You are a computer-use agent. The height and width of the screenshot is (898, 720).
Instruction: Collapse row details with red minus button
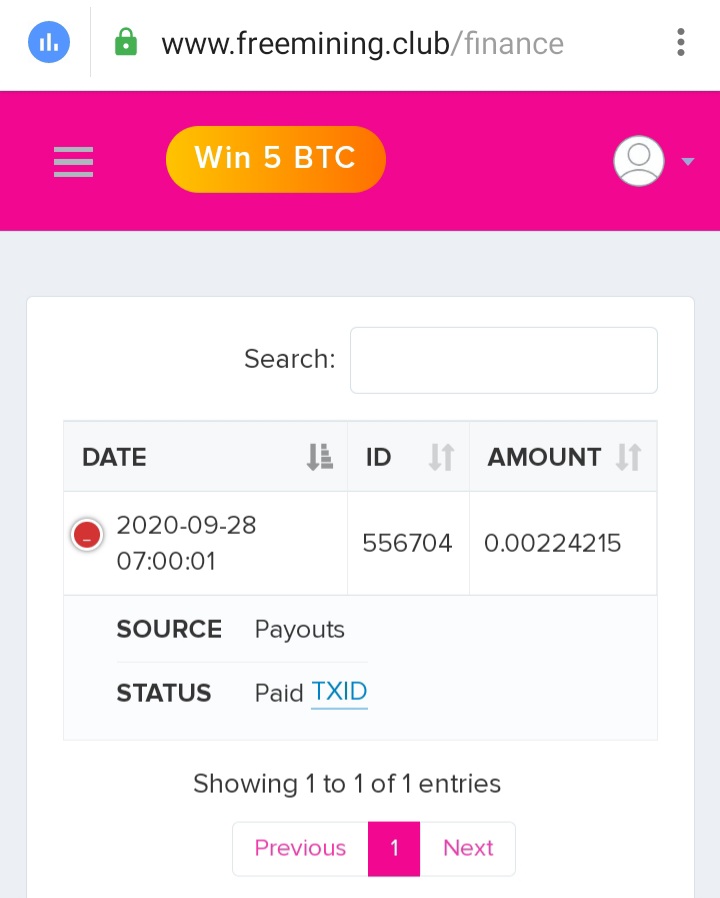pyautogui.click(x=86, y=535)
